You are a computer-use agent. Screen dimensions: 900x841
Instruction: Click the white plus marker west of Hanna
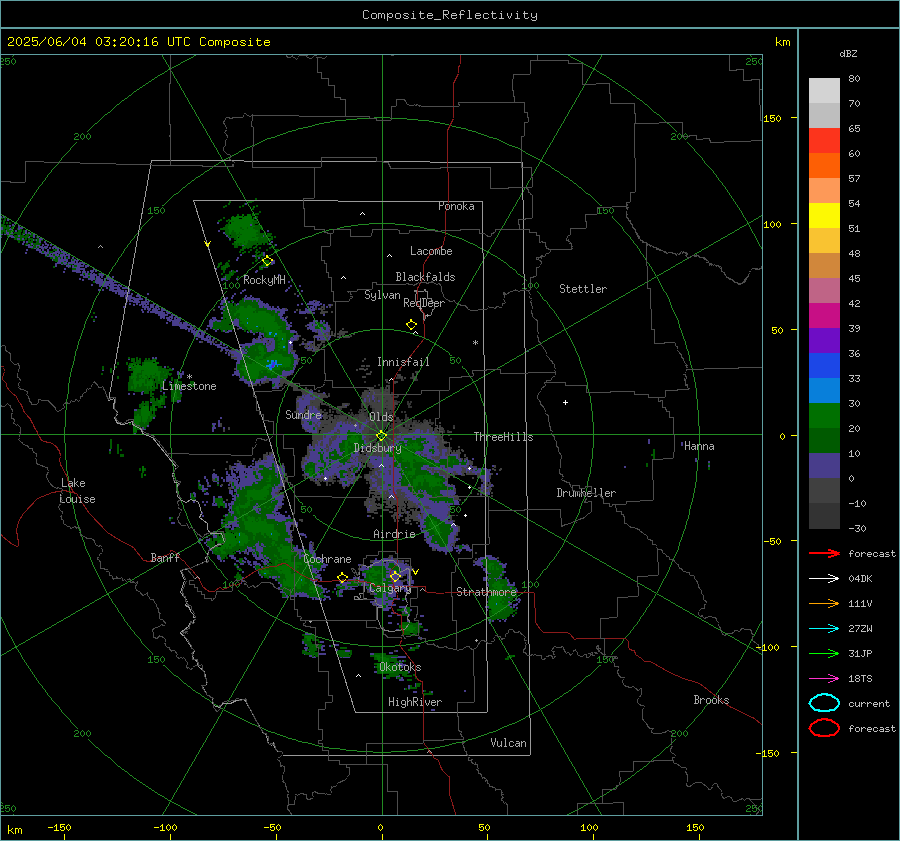tap(565, 402)
